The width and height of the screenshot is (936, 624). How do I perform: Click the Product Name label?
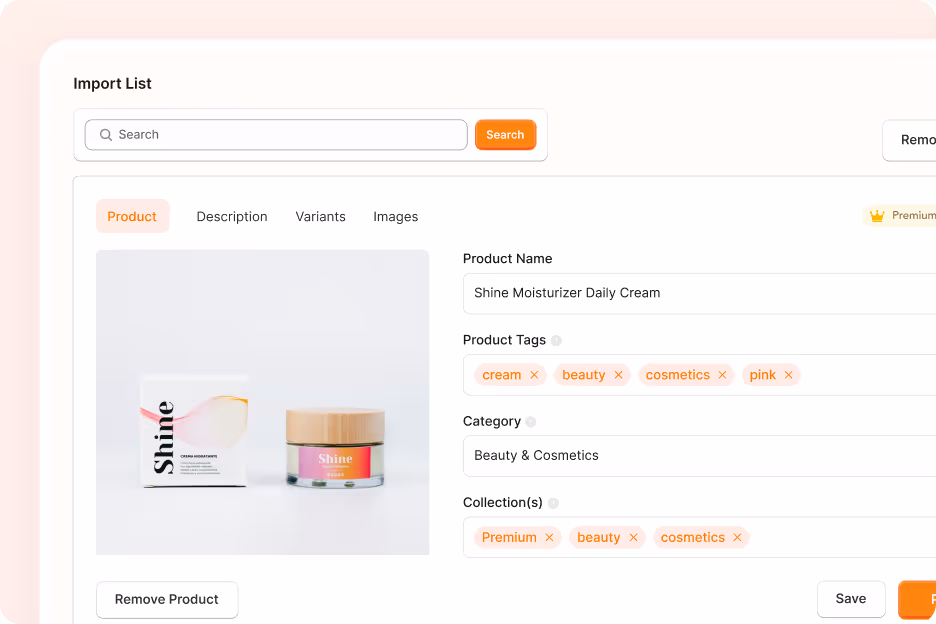pos(507,259)
